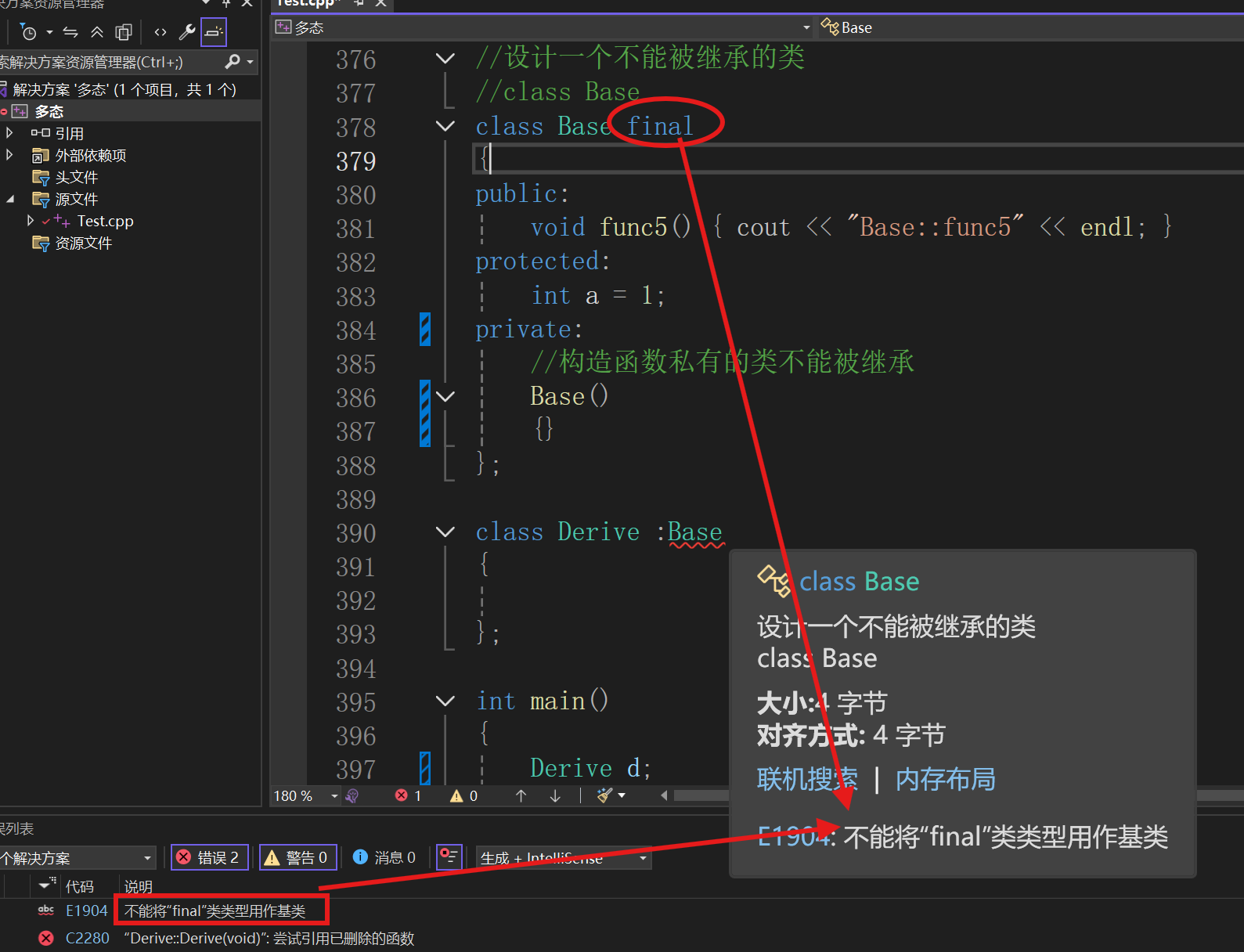Go to previous issue up arrow

521,796
